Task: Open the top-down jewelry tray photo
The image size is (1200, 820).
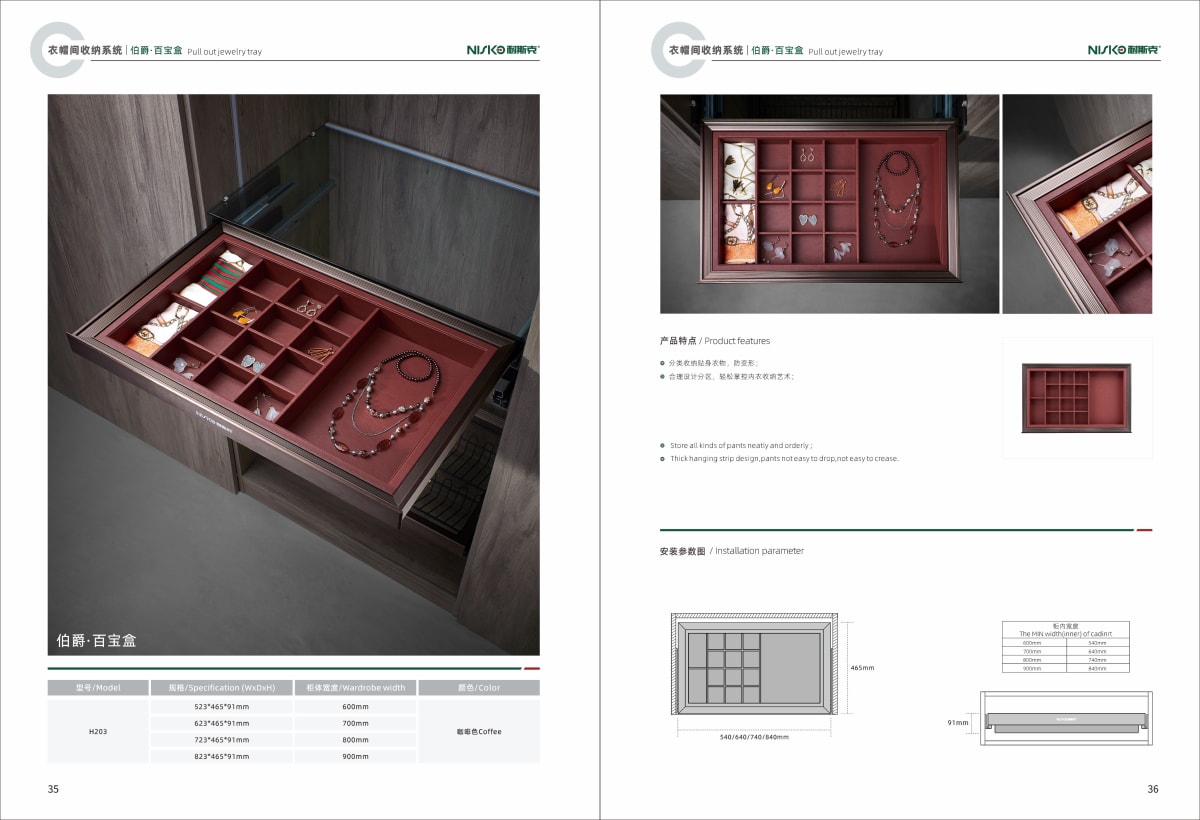Action: (829, 204)
